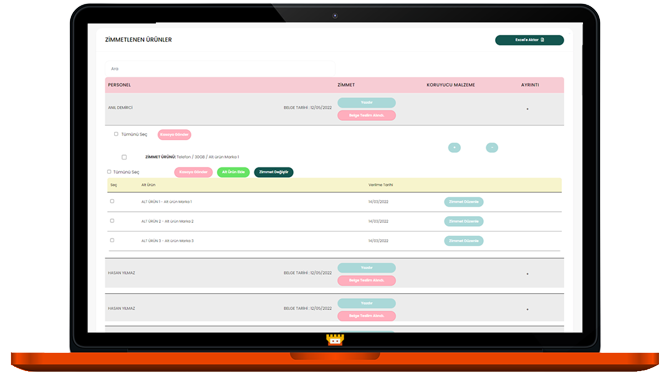Click the upper Kasaya Gönder button
The height and width of the screenshot is (373, 669).
click(175, 134)
